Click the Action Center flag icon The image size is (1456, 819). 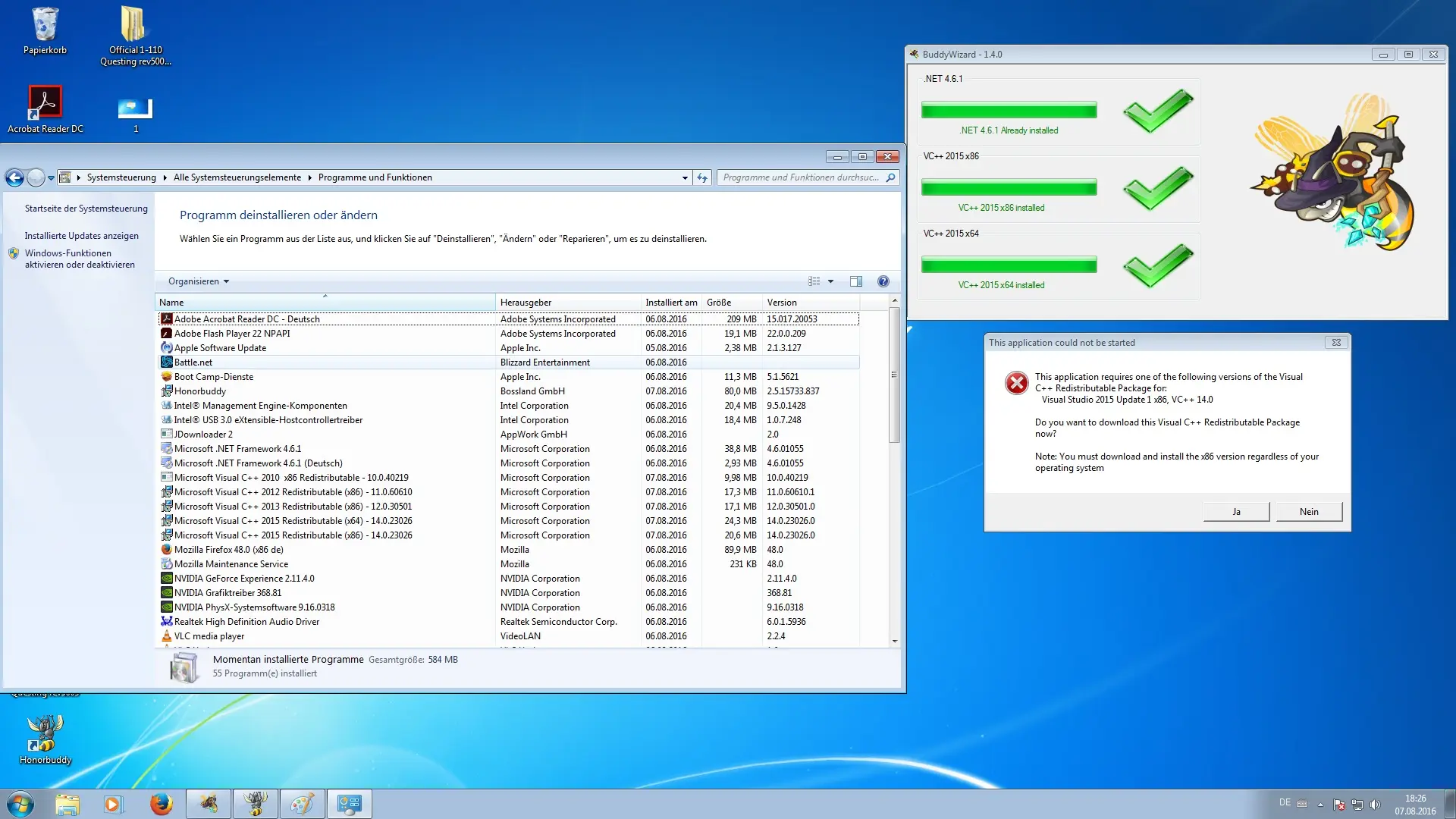[1338, 804]
